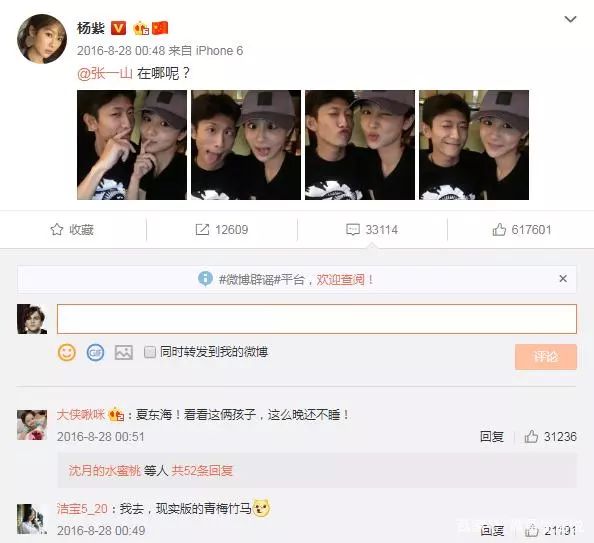Focus the comment text input box
The height and width of the screenshot is (543, 594).
317,319
